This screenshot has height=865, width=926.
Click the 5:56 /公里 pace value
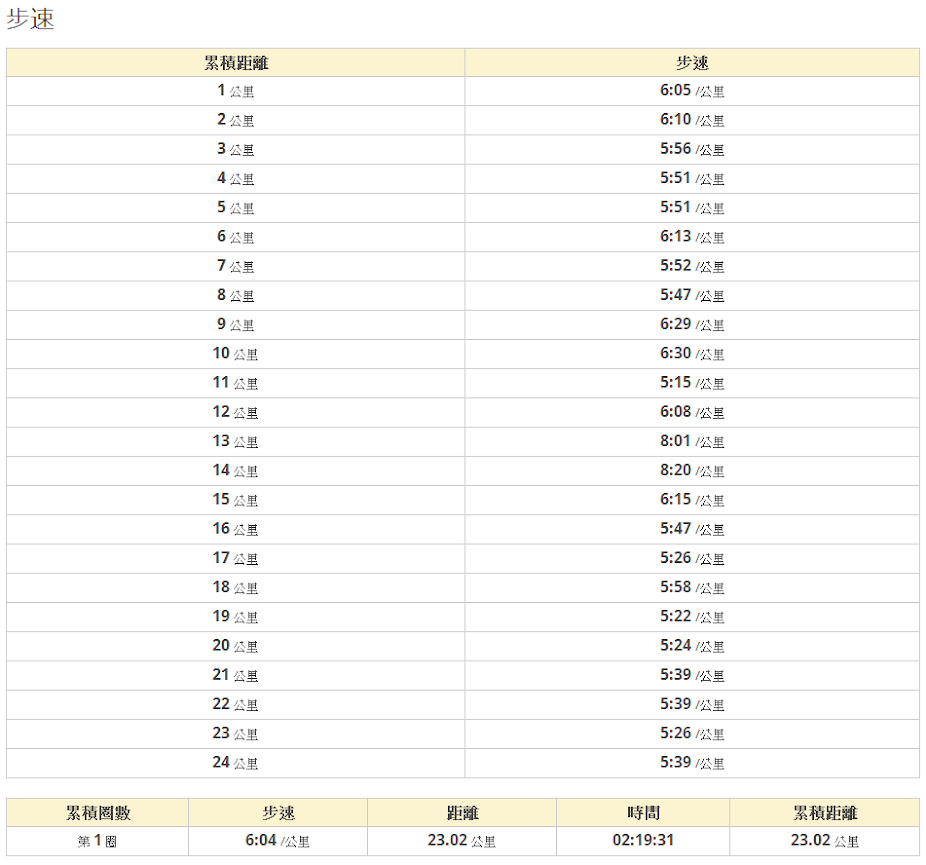pos(692,149)
